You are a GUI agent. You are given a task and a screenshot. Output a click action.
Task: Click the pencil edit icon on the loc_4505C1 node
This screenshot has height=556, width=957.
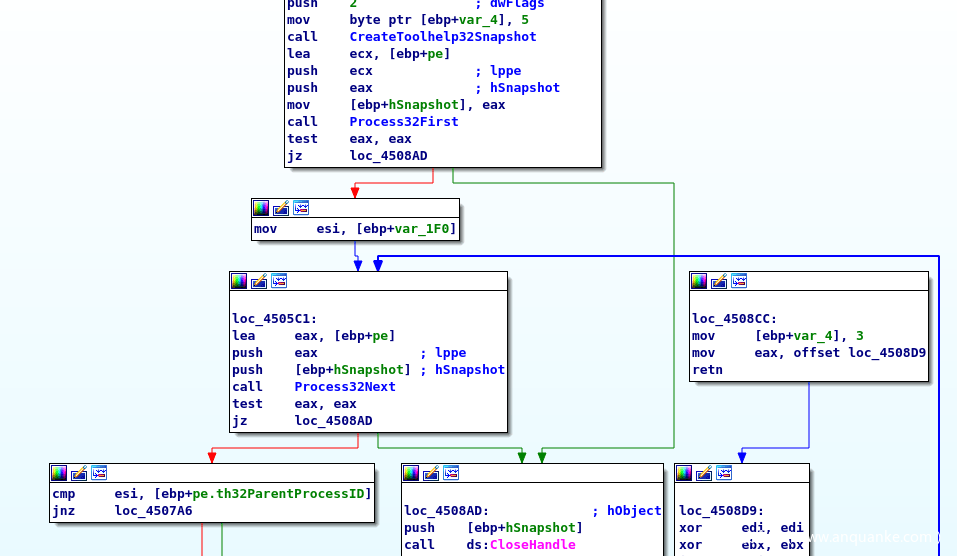259,281
